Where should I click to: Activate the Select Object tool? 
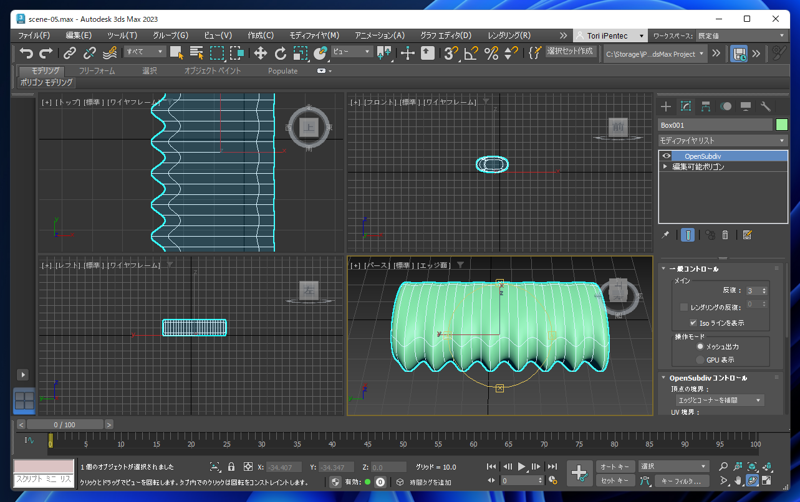[x=177, y=53]
